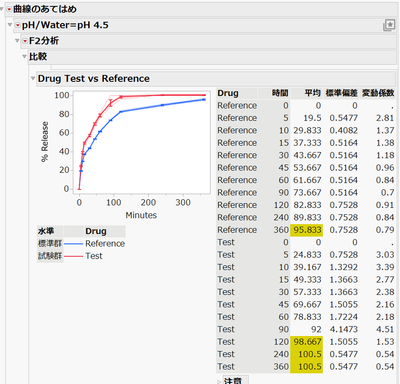Screen dimensions: 400x384
Task: Collapse the pH/Water=pH 4.5 outline with gray triangle
Action: 10,25
